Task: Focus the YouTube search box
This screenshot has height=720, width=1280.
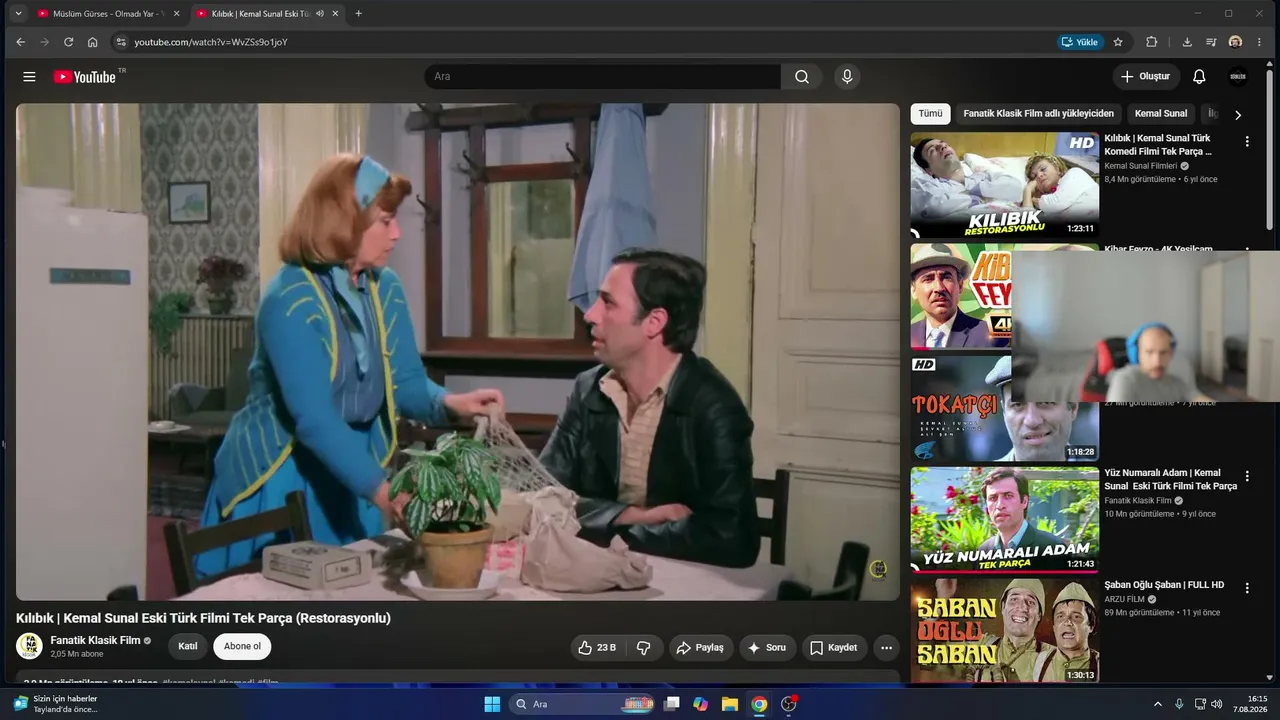Action: tap(602, 77)
